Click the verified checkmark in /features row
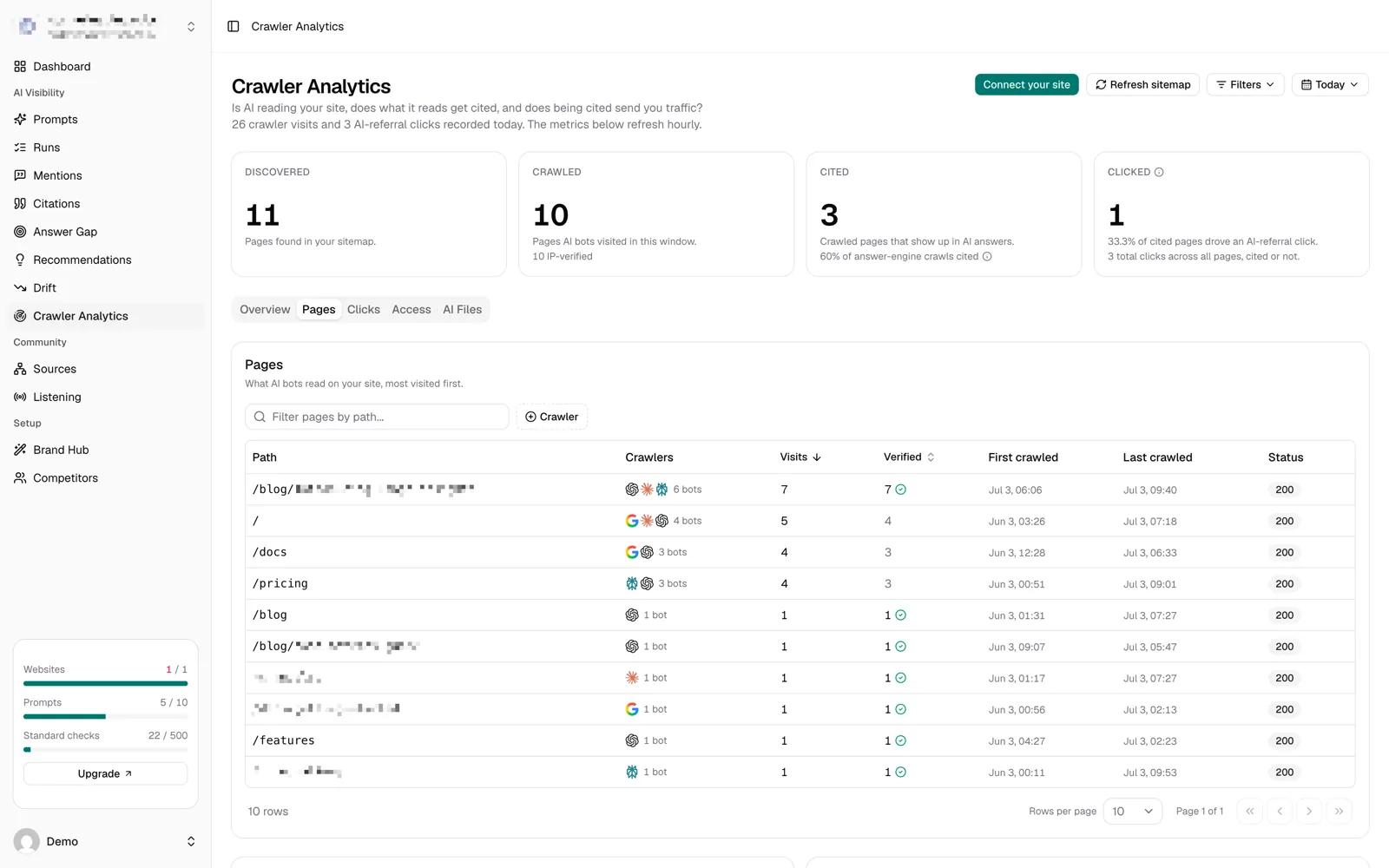 tap(900, 740)
